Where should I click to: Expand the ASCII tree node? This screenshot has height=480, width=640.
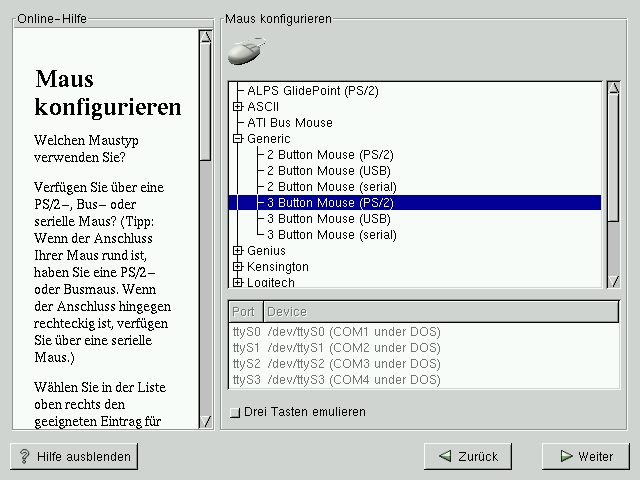pos(238,107)
